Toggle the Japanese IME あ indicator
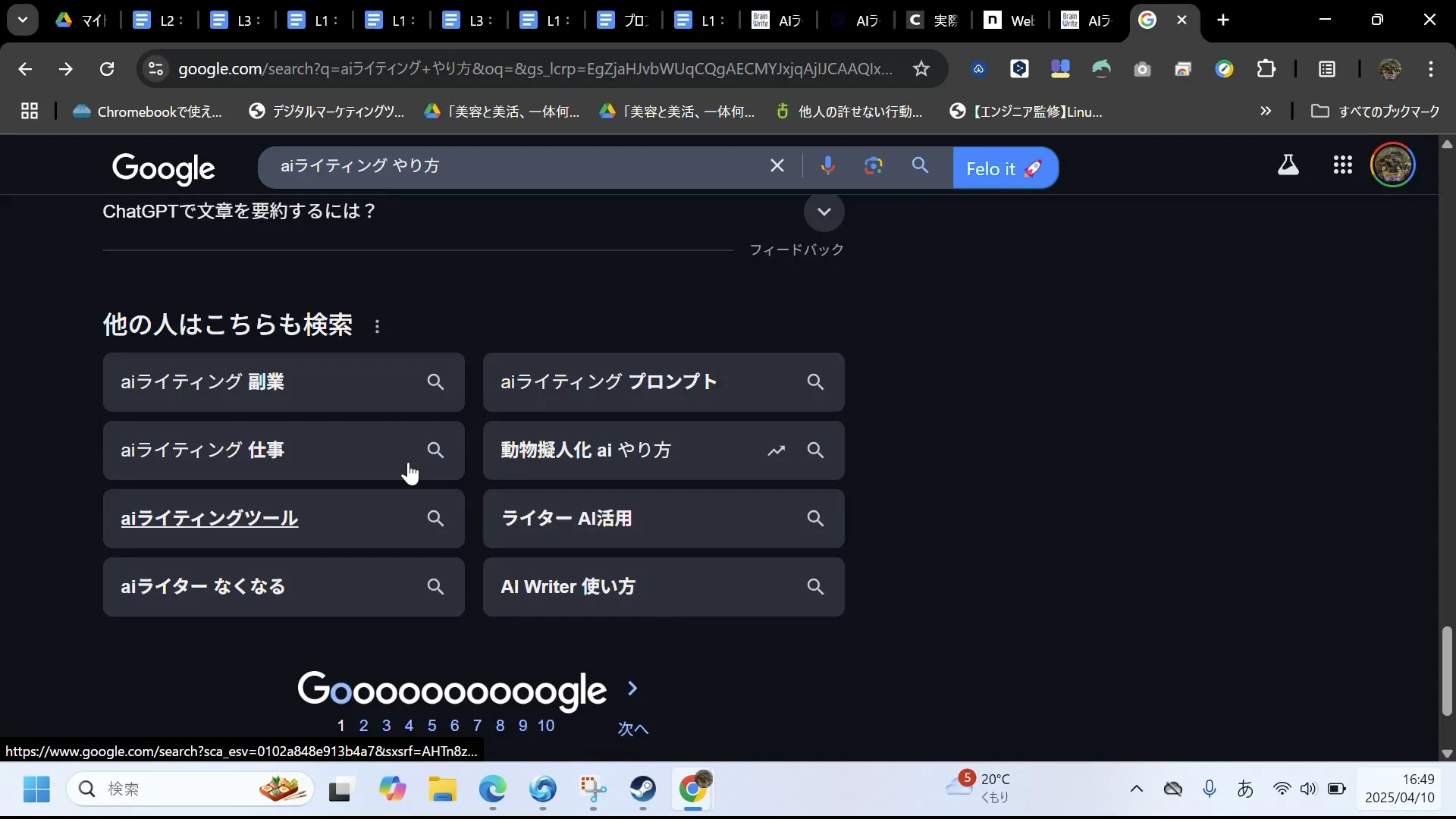Image resolution: width=1456 pixels, height=819 pixels. pos(1245,789)
